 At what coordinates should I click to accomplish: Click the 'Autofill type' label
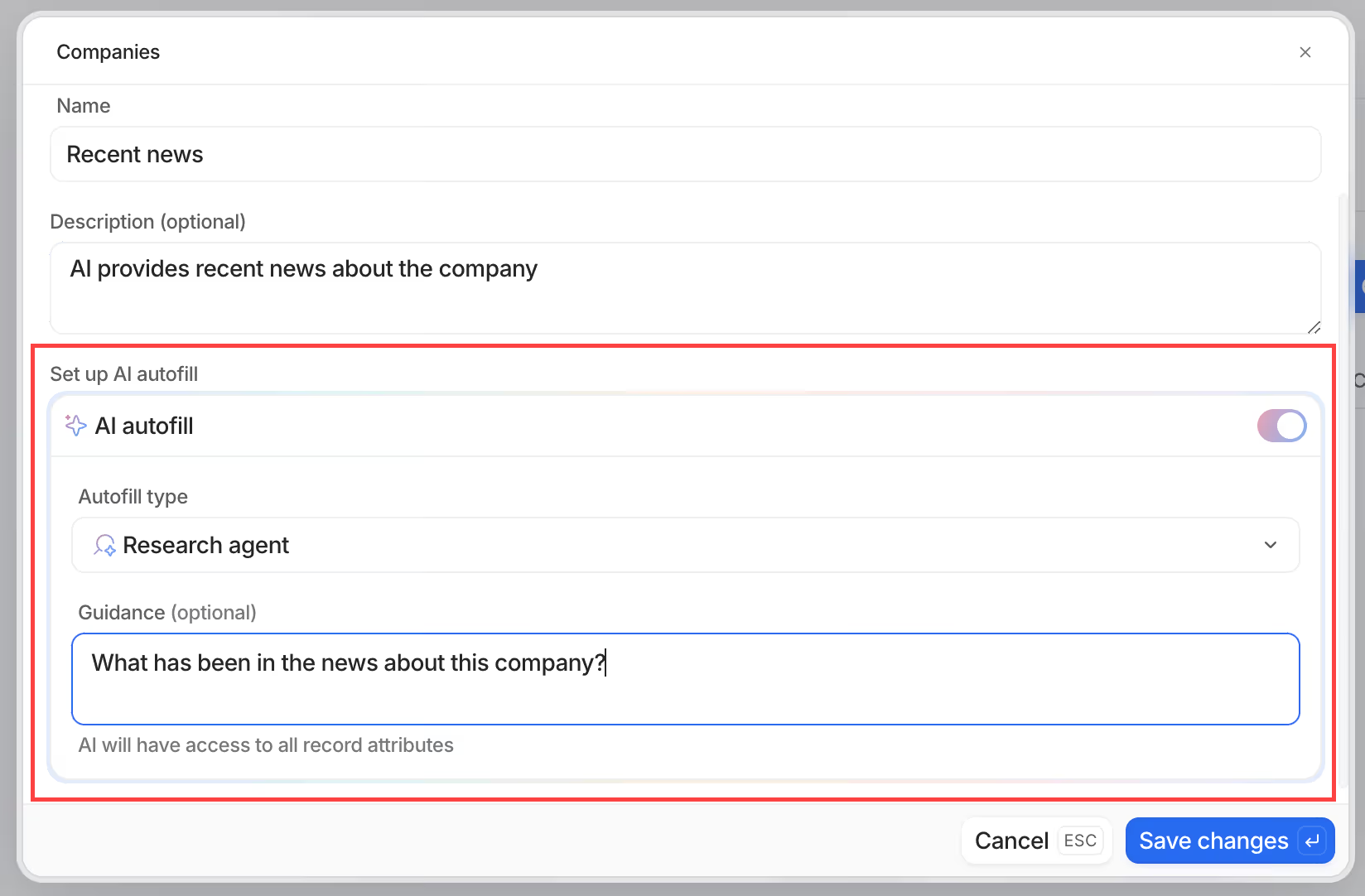[x=133, y=497]
